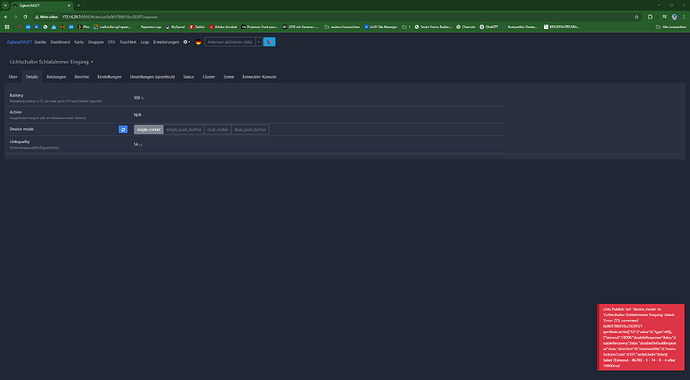
Task: Open Channels bookmark
Action: [x=466, y=27]
